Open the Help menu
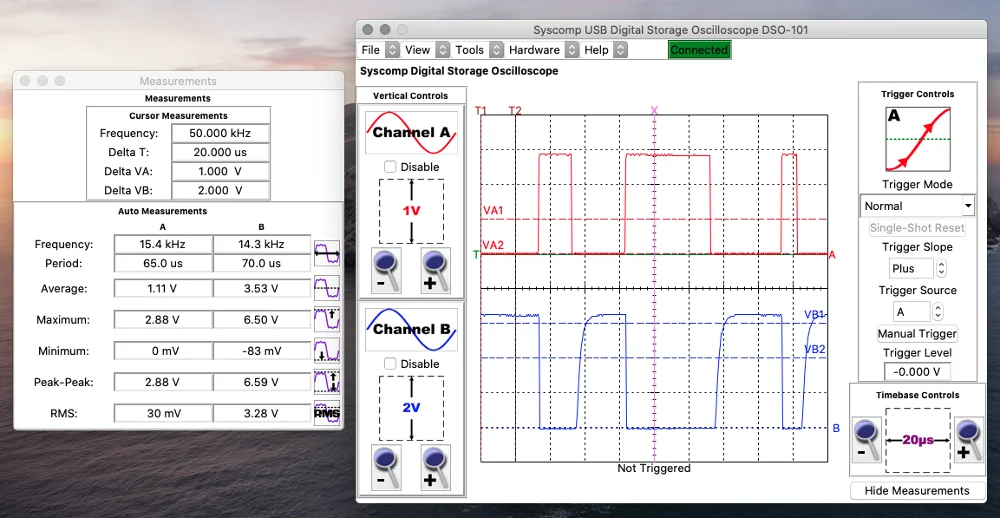Viewport: 1000px width, 518px height. point(605,50)
